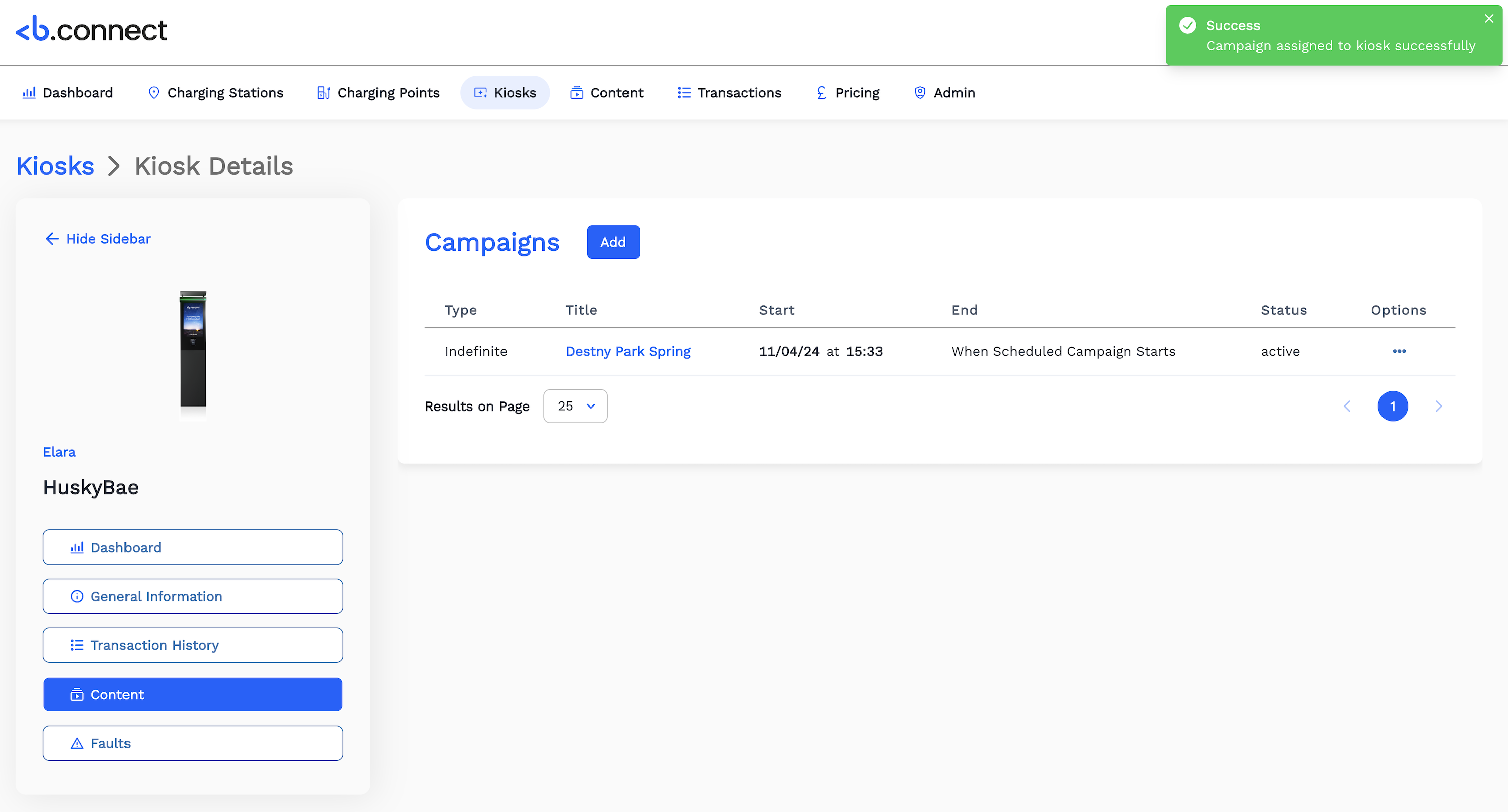Screen dimensions: 1508x812
Task: Click the b.connect logo
Action: pos(91,29)
